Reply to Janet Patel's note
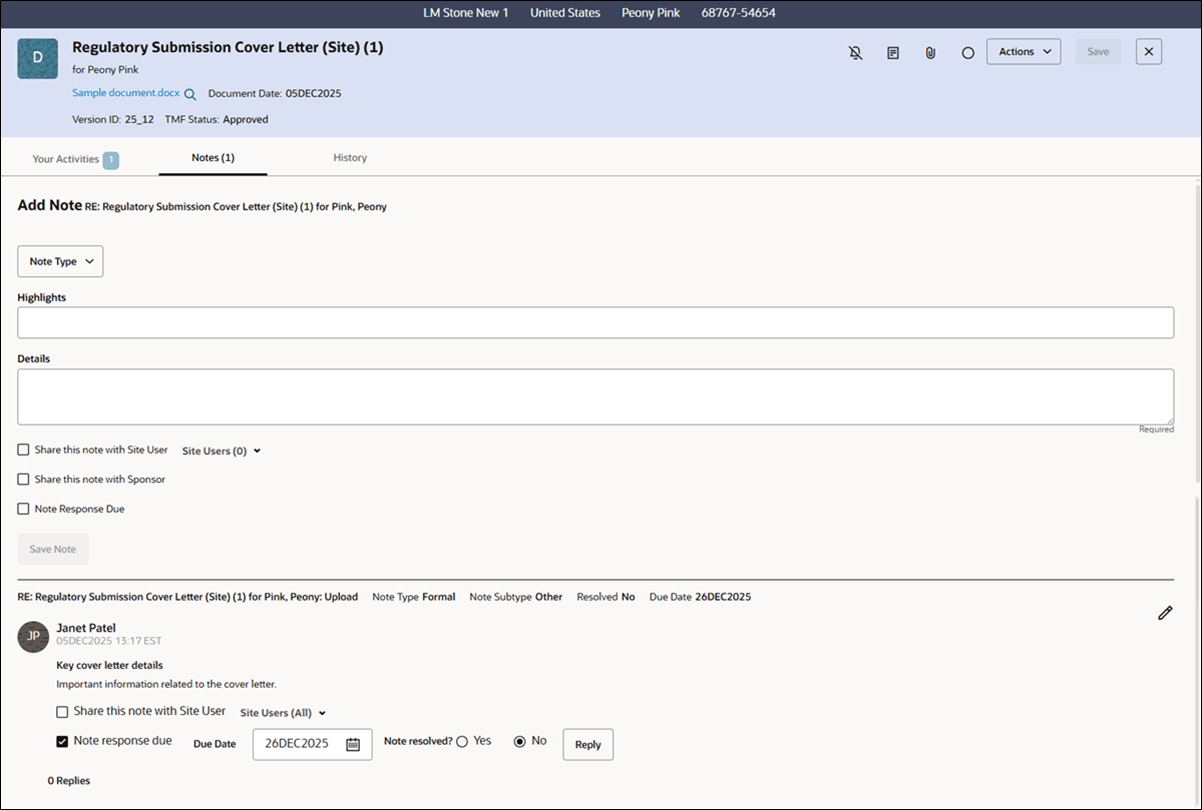This screenshot has height=810, width=1202. click(587, 744)
